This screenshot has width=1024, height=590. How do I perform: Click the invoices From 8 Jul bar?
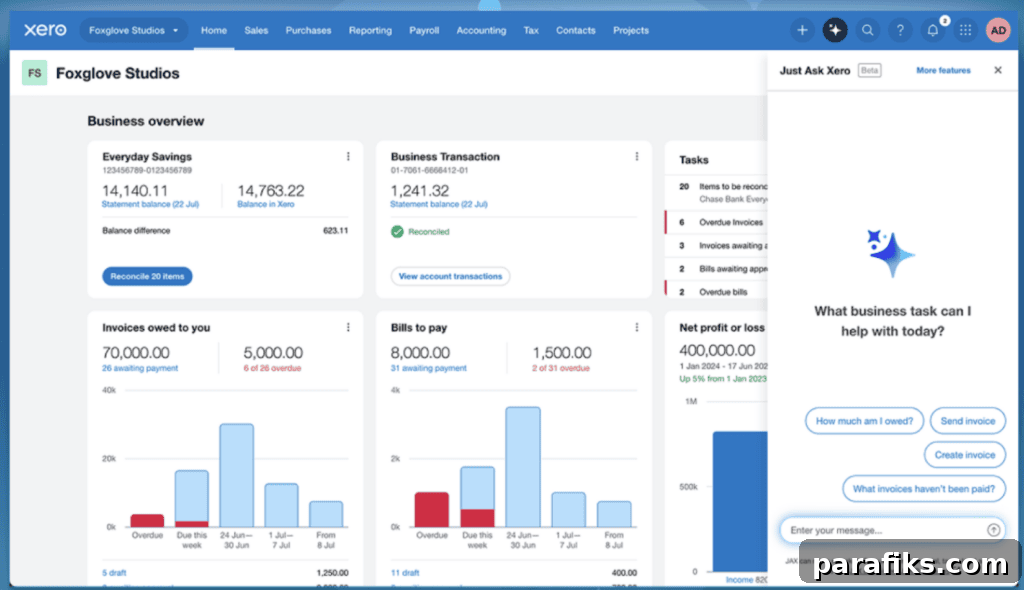pyautogui.click(x=326, y=514)
